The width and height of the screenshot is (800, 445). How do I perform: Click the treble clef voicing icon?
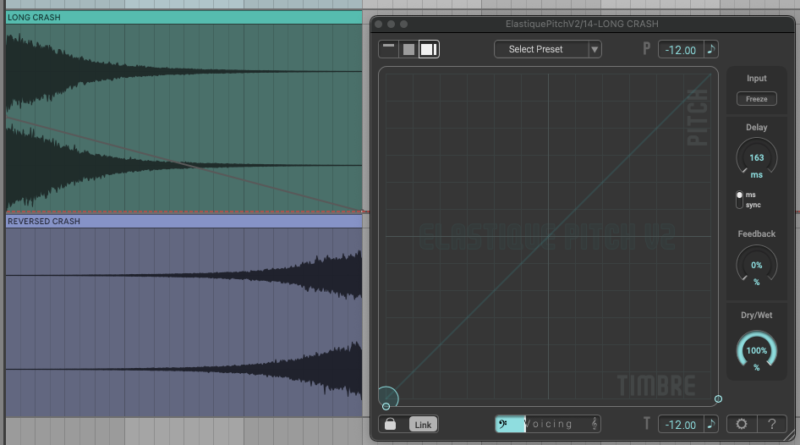point(594,424)
